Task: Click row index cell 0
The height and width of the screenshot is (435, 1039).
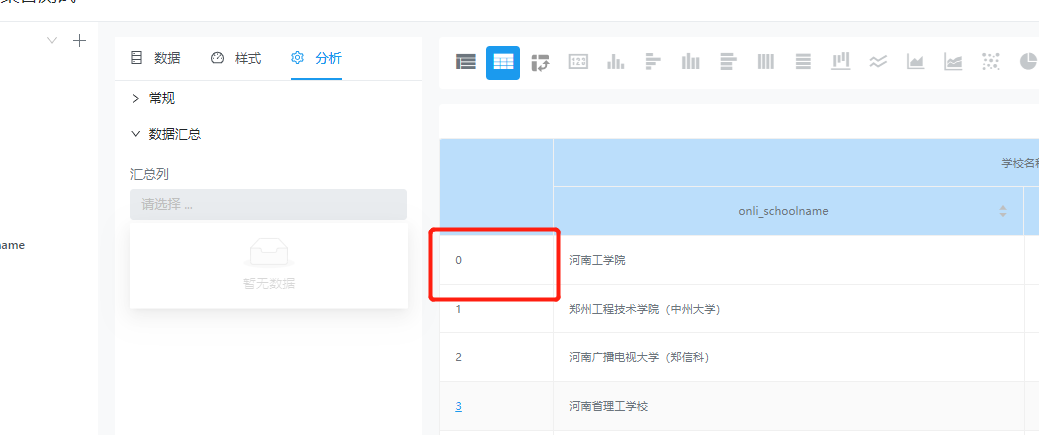Action: point(496,261)
